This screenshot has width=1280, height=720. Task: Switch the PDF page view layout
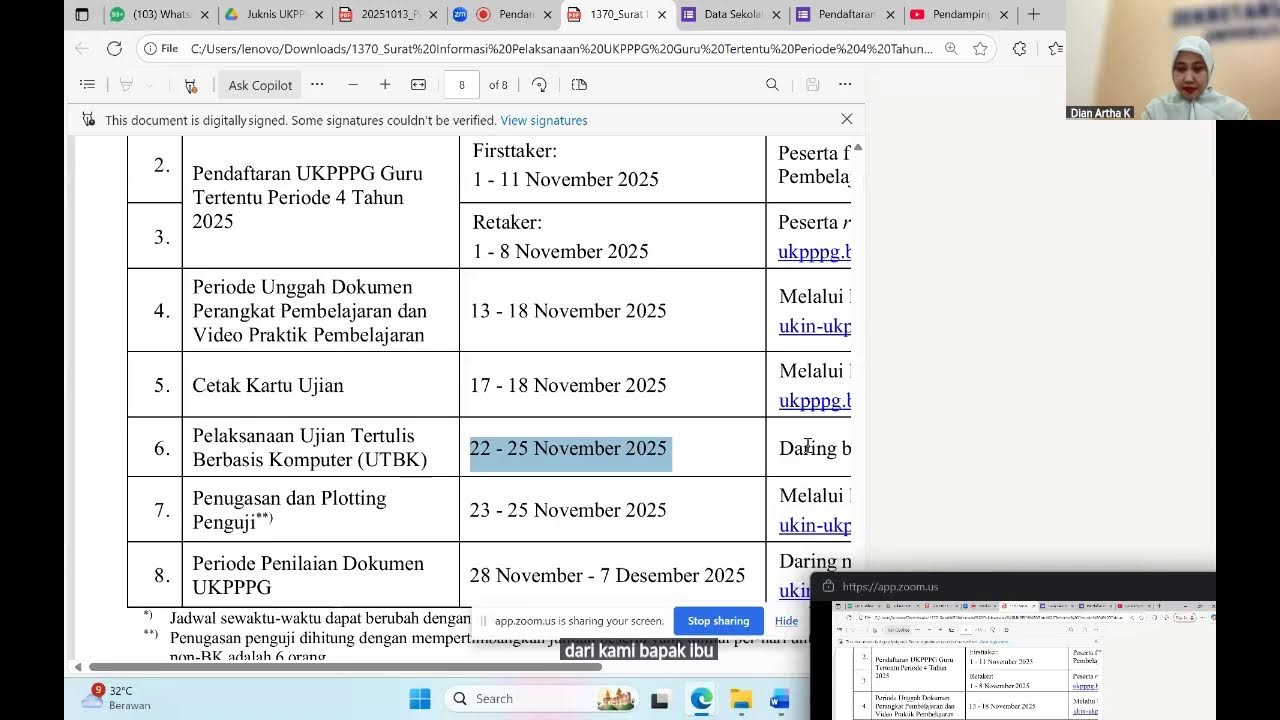pos(579,85)
